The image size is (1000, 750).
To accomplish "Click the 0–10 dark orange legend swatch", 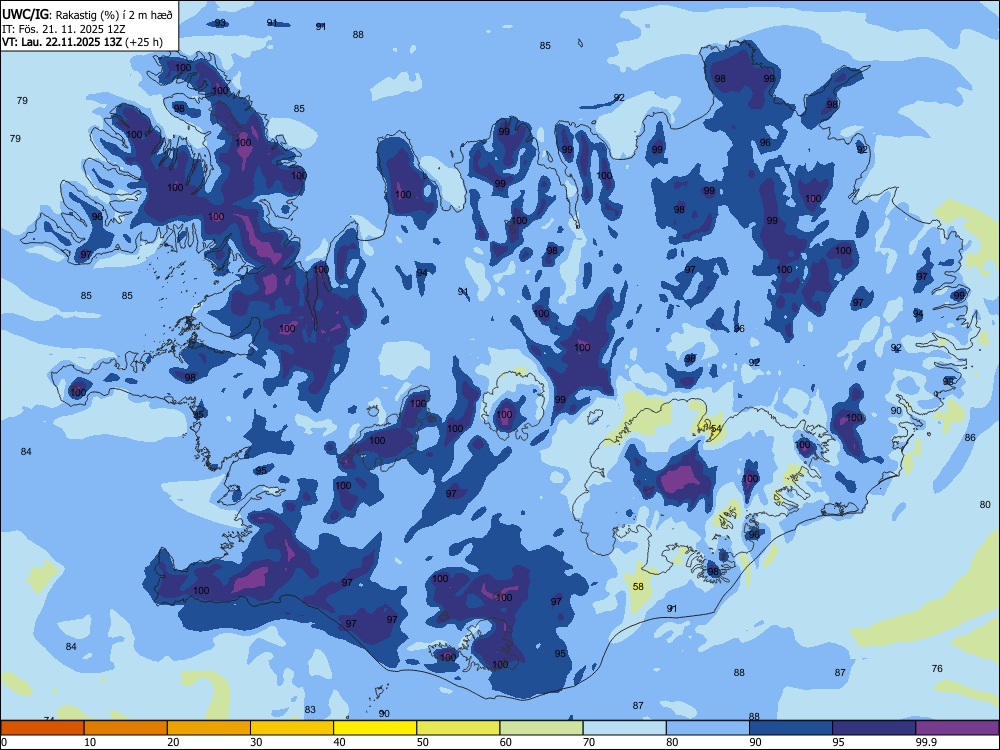I will [42, 728].
